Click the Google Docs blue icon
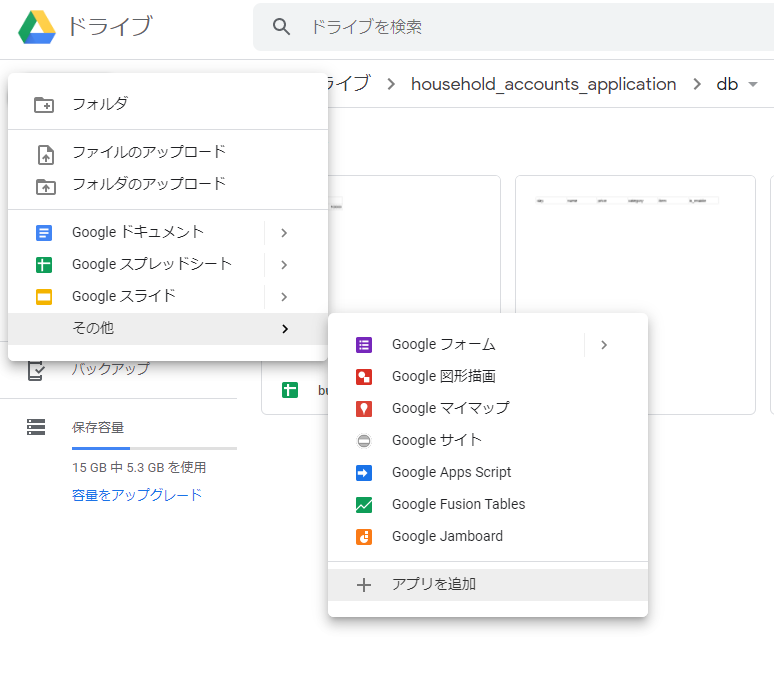The image size is (774, 692). point(44,232)
